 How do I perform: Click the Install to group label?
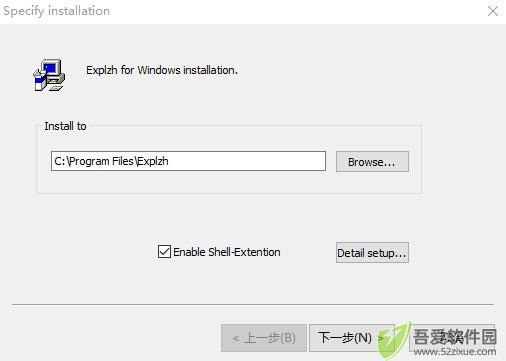[x=65, y=126]
